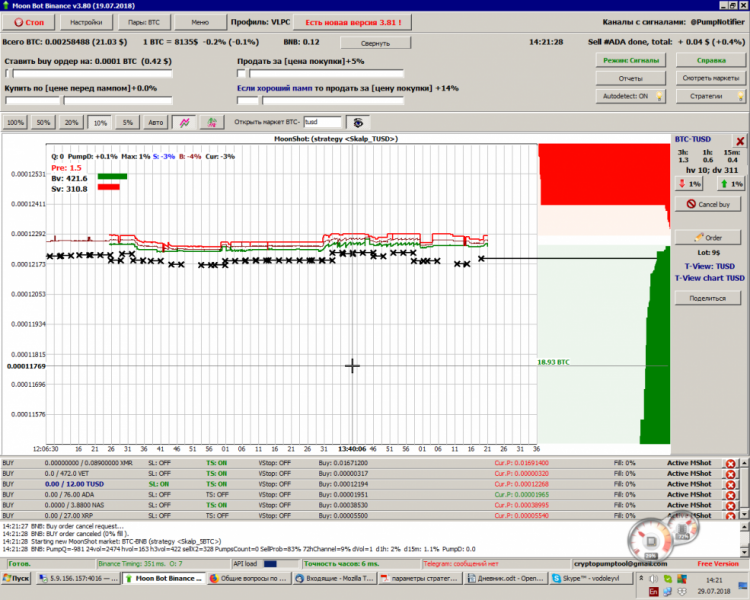Select the 5% order size button

tap(127, 122)
